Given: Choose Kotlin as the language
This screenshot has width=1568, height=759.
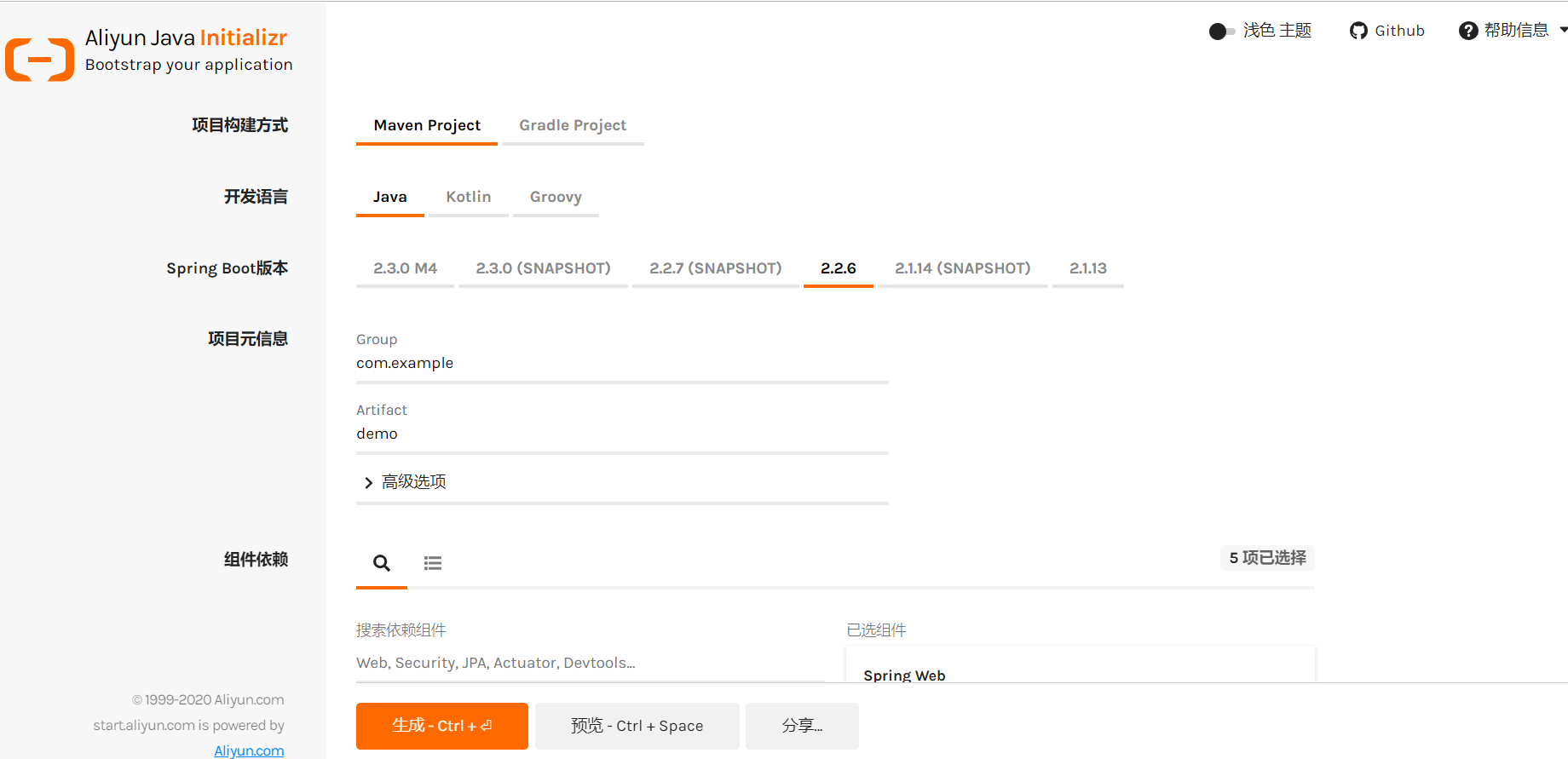Looking at the screenshot, I should coord(469,197).
